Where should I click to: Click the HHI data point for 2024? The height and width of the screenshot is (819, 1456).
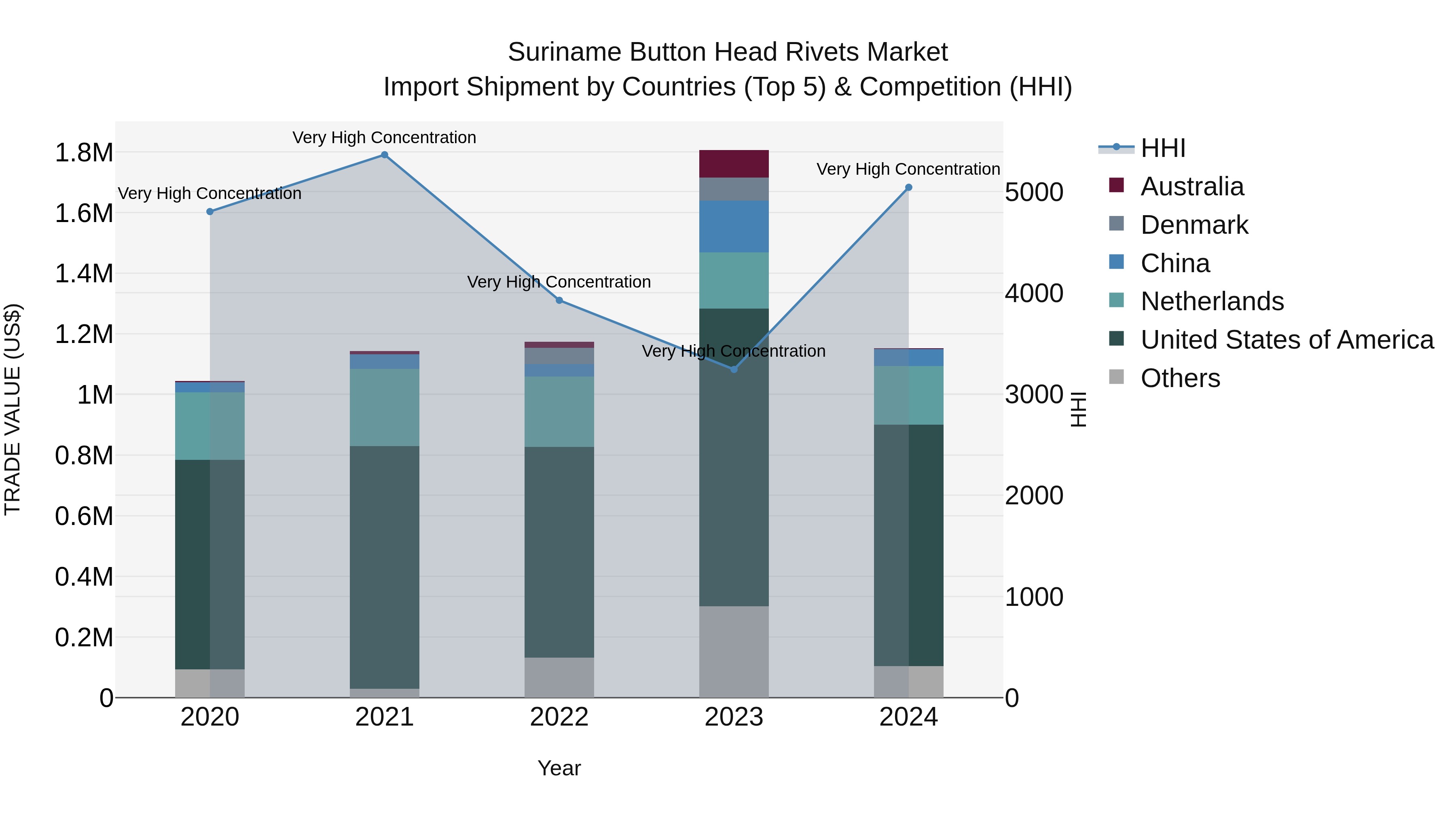click(x=908, y=187)
